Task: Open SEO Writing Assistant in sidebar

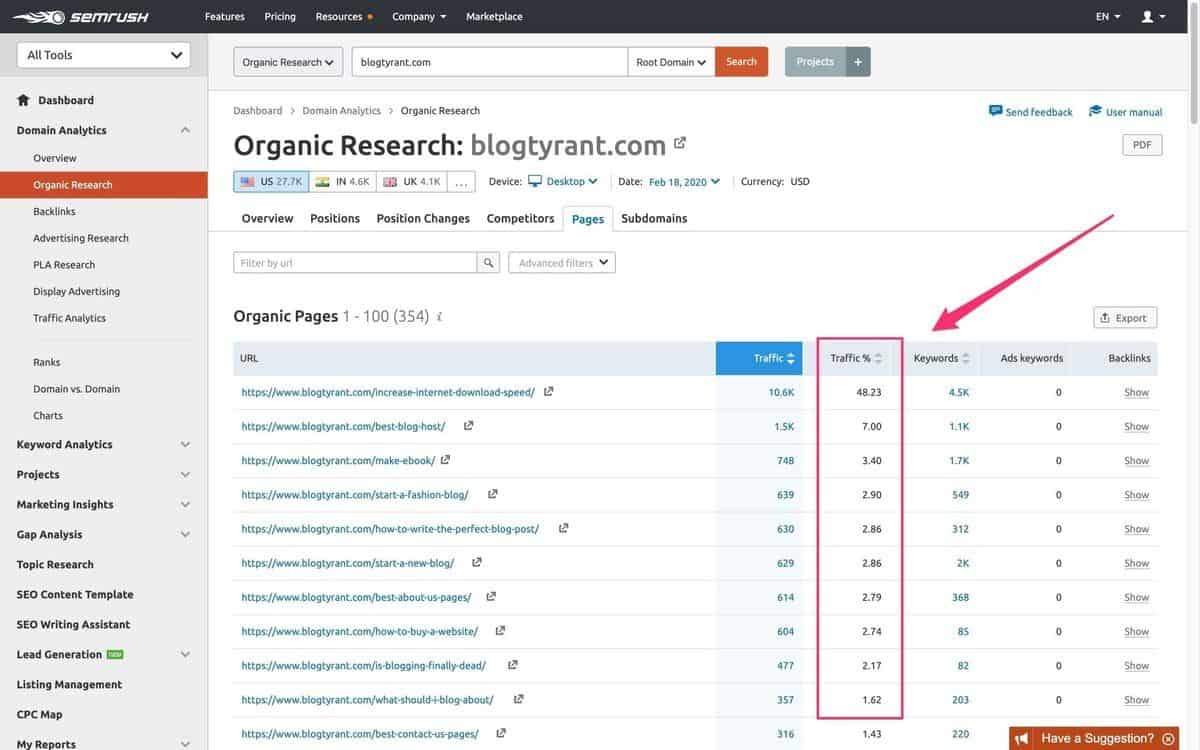Action: [x=73, y=624]
